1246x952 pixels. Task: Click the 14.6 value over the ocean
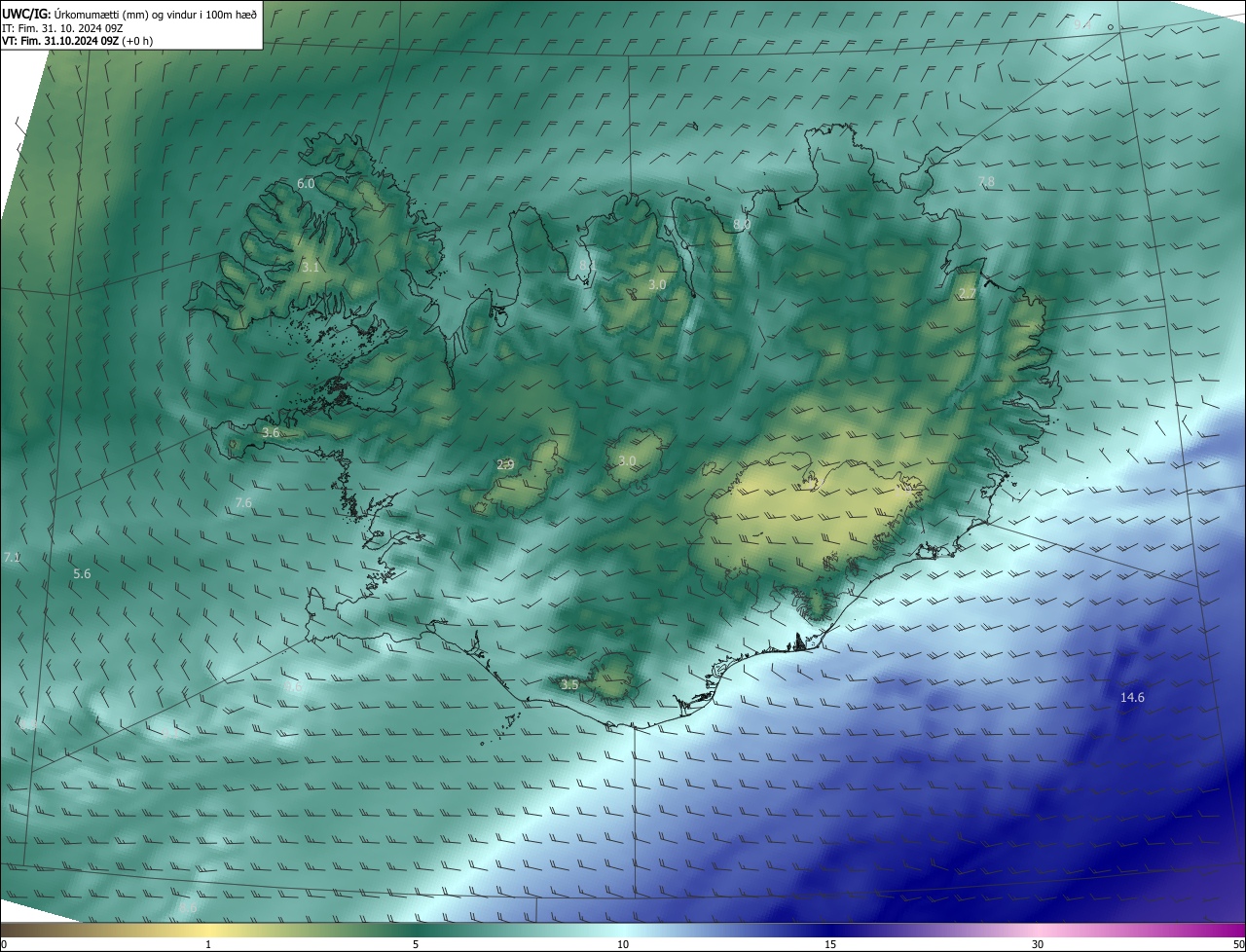[x=1132, y=697]
